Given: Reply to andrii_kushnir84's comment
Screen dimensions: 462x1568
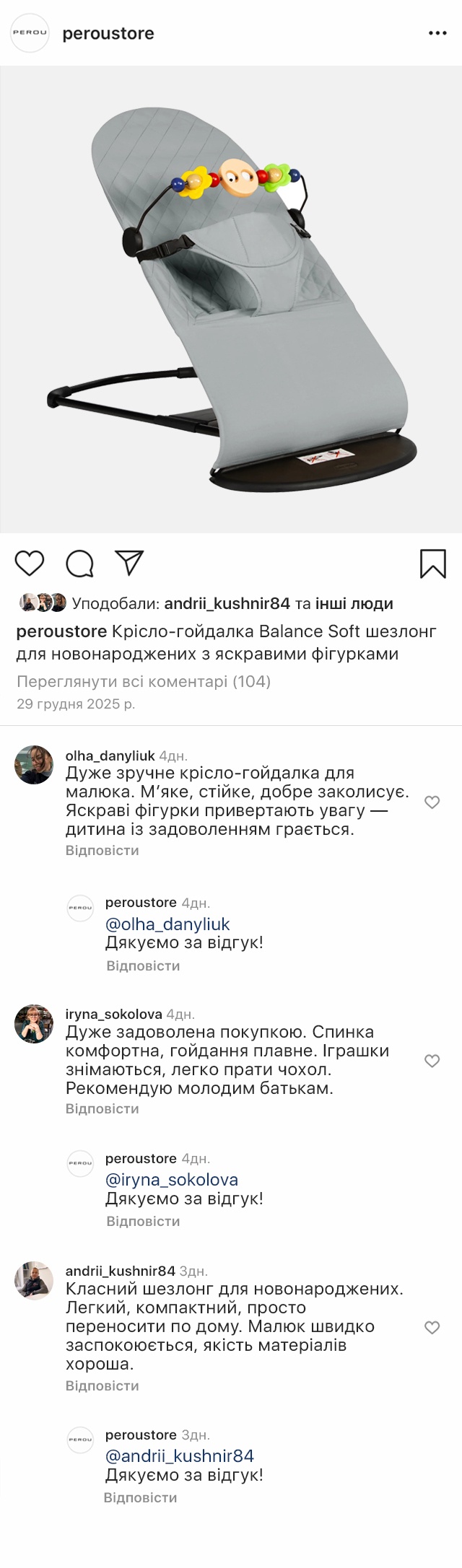Looking at the screenshot, I should point(102,1385).
